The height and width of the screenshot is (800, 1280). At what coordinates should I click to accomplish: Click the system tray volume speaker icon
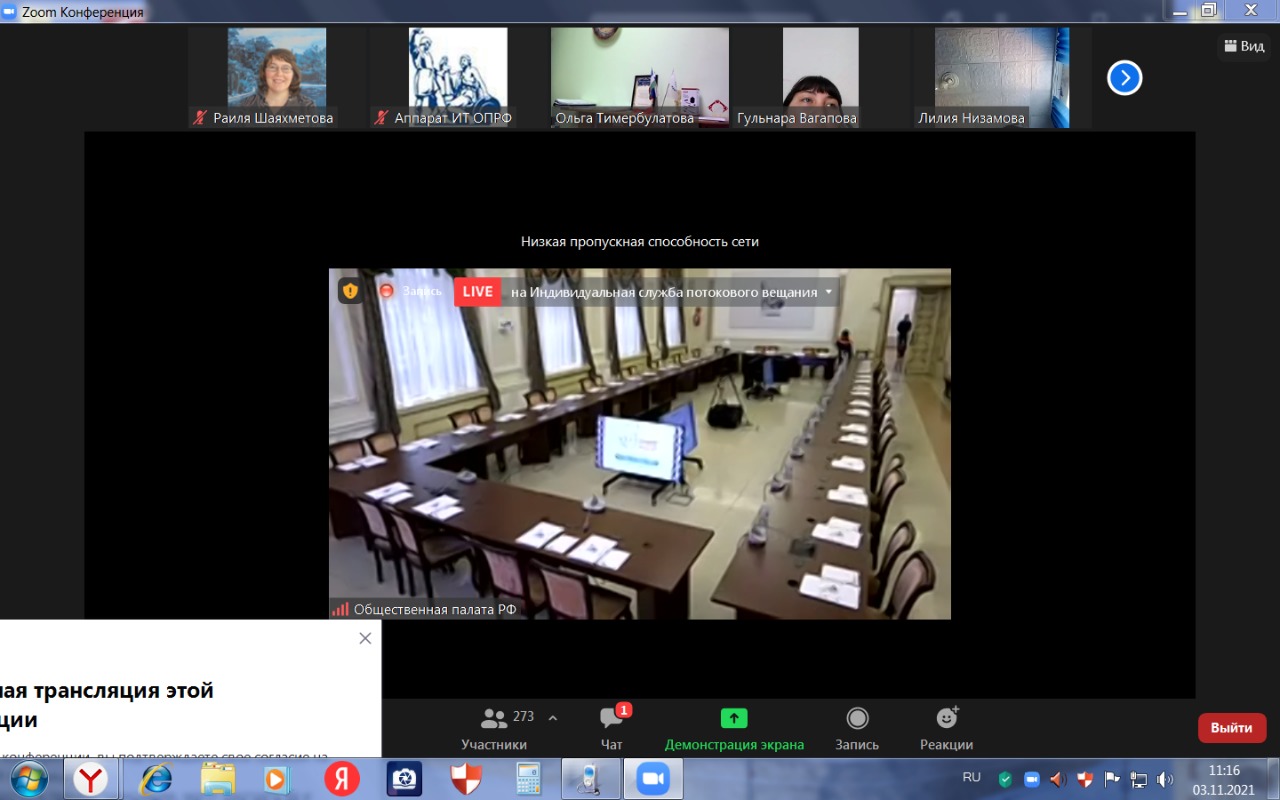pos(1164,779)
